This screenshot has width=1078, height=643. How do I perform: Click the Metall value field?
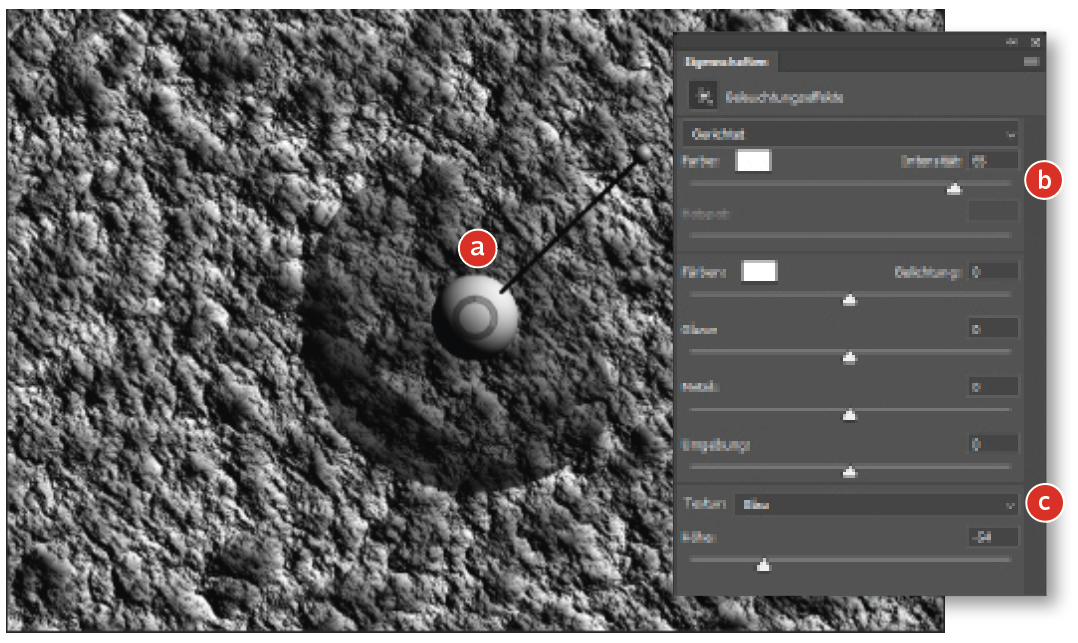993,386
